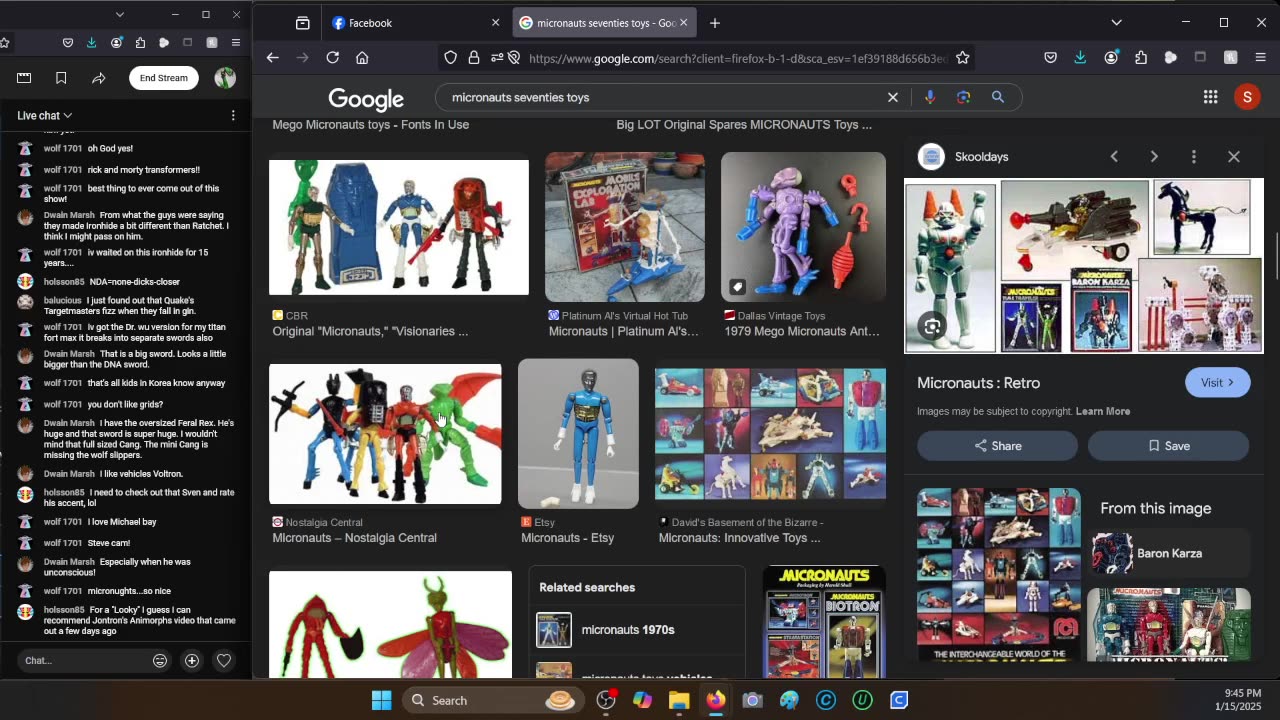The width and height of the screenshot is (1280, 720).
Task: Close the Facebook tab
Action: pyautogui.click(x=495, y=23)
